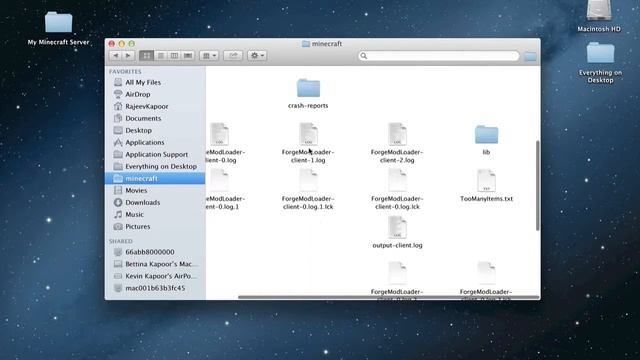The width and height of the screenshot is (640, 360).
Task: Select shared computer 66abb8000000
Action: (155, 252)
